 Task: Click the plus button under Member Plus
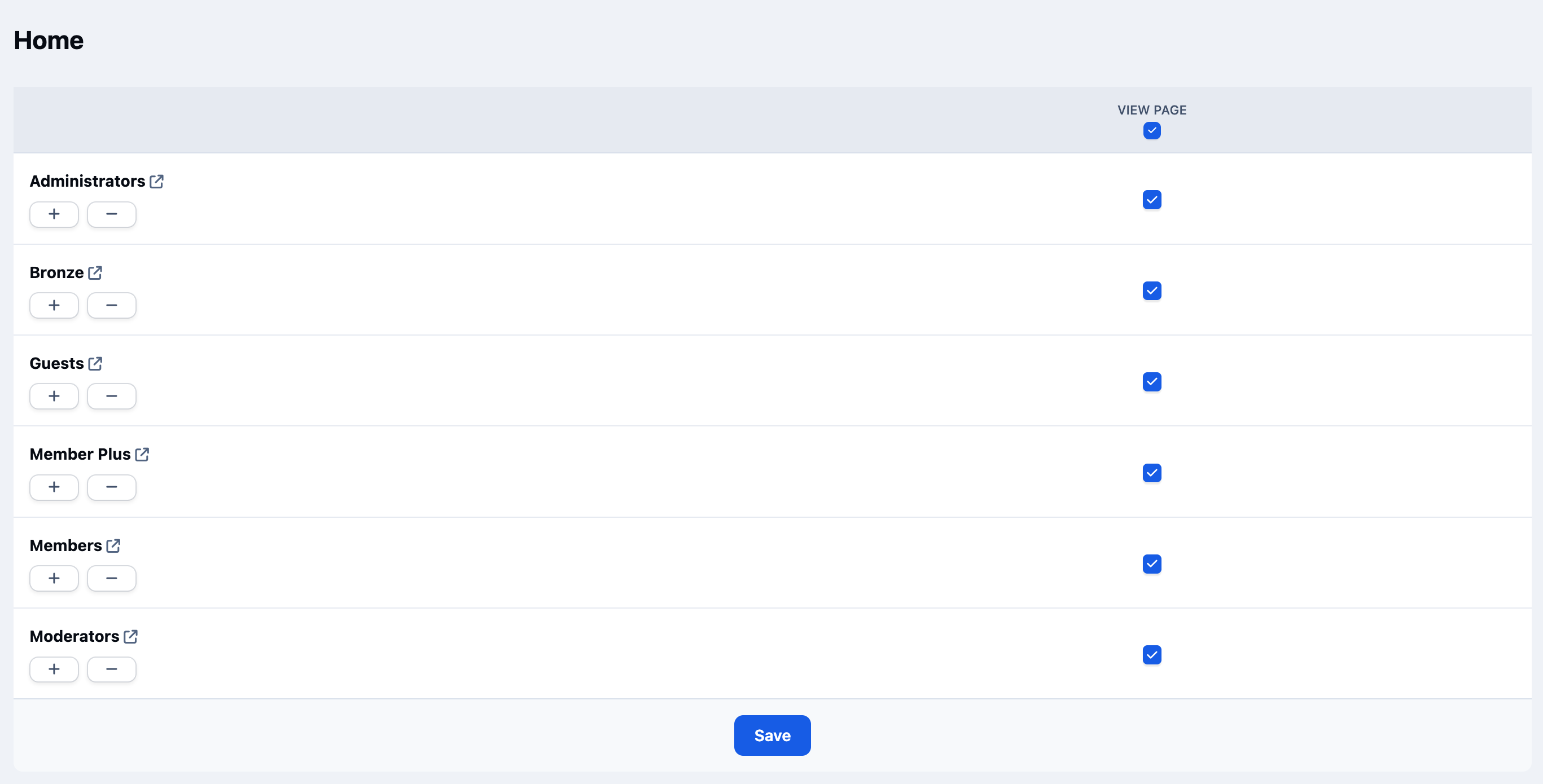(x=54, y=487)
